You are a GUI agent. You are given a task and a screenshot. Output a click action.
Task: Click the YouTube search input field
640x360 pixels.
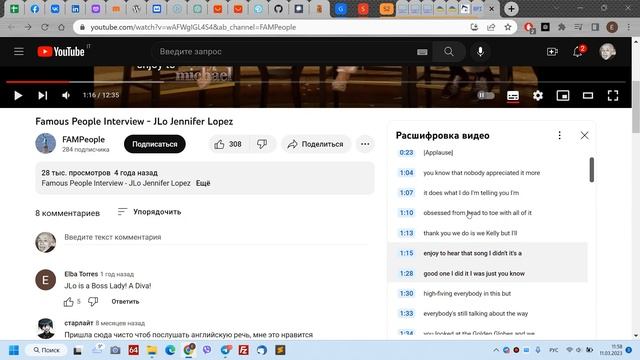[286, 51]
